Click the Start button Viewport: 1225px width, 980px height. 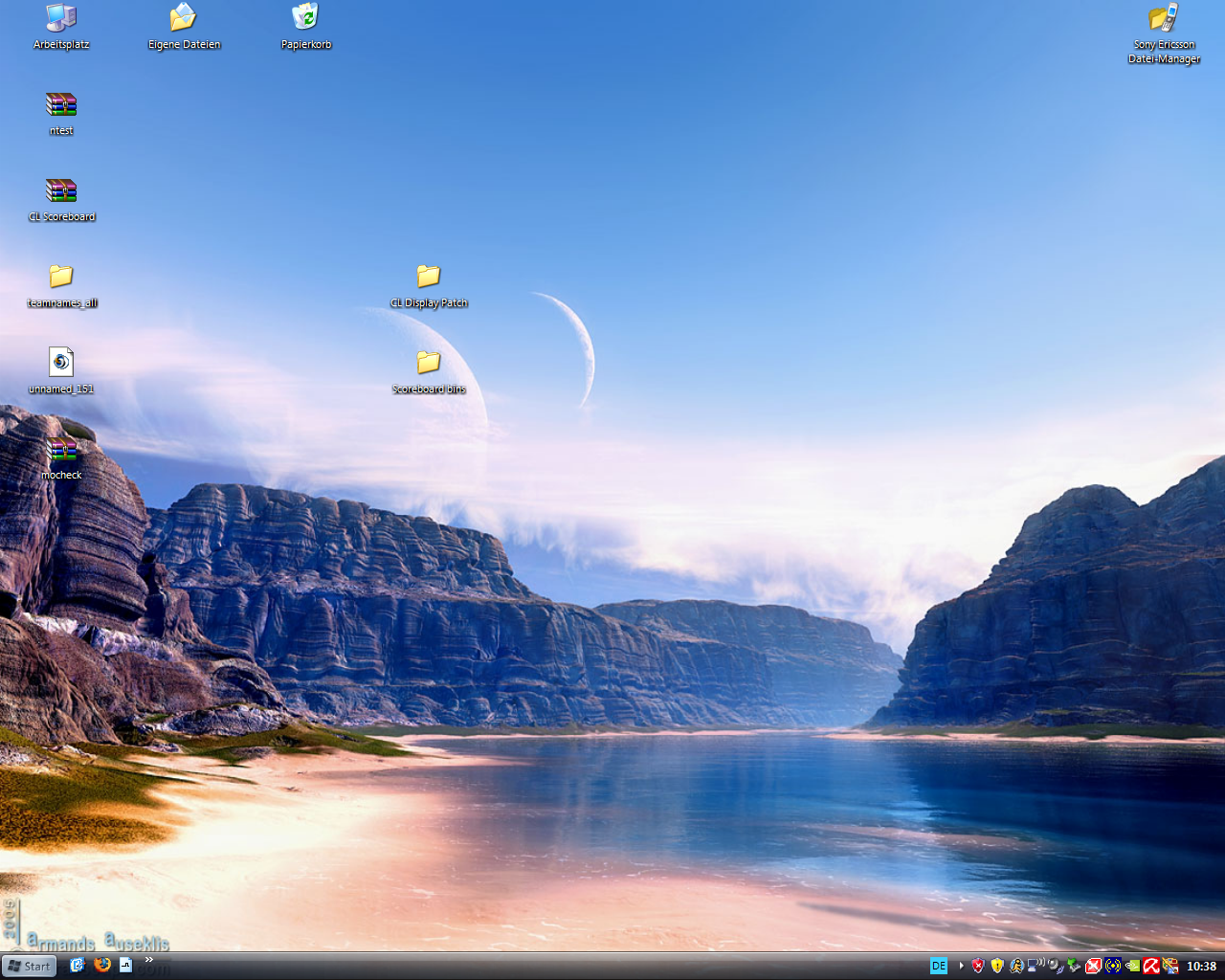pos(29,966)
